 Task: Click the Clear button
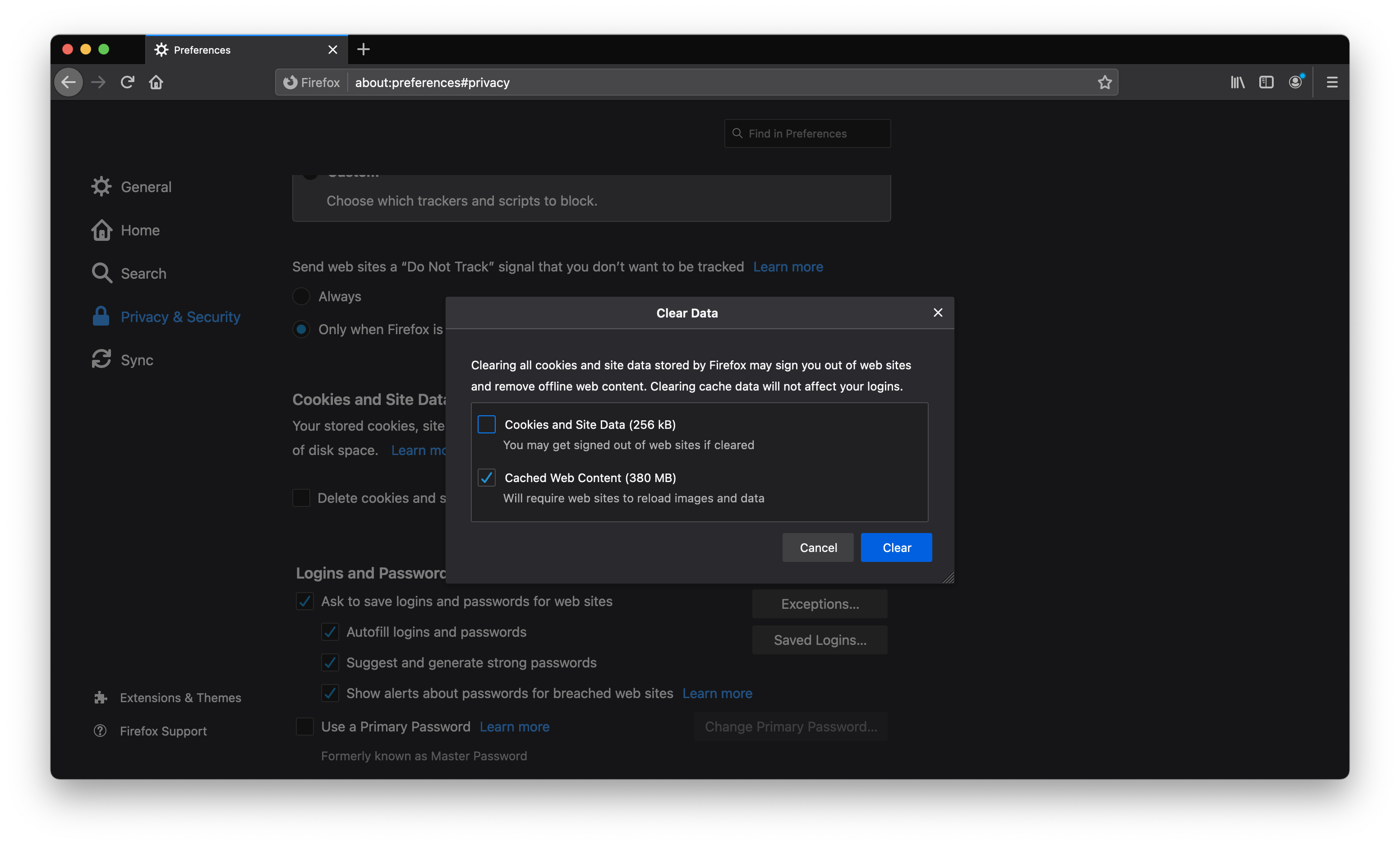896,548
